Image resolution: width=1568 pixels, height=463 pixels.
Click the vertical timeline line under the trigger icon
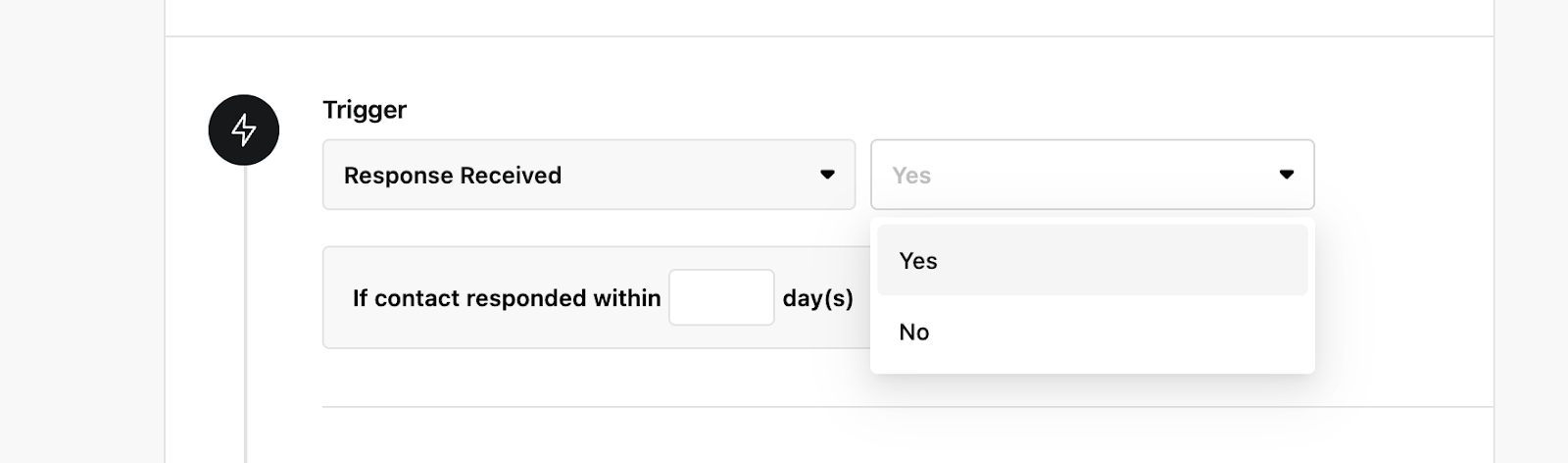[x=245, y=314]
